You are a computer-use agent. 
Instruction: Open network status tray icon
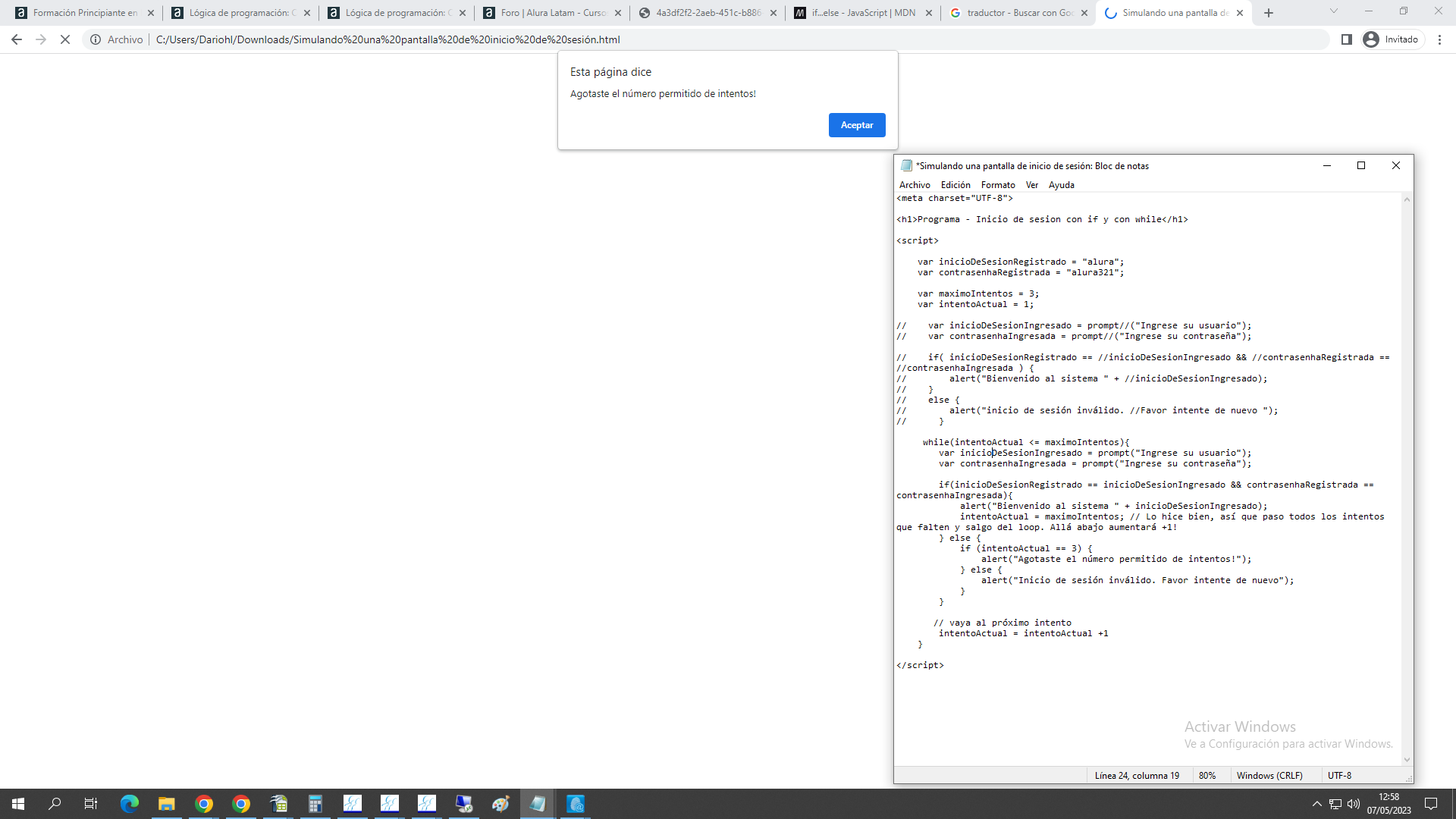pyautogui.click(x=1335, y=804)
